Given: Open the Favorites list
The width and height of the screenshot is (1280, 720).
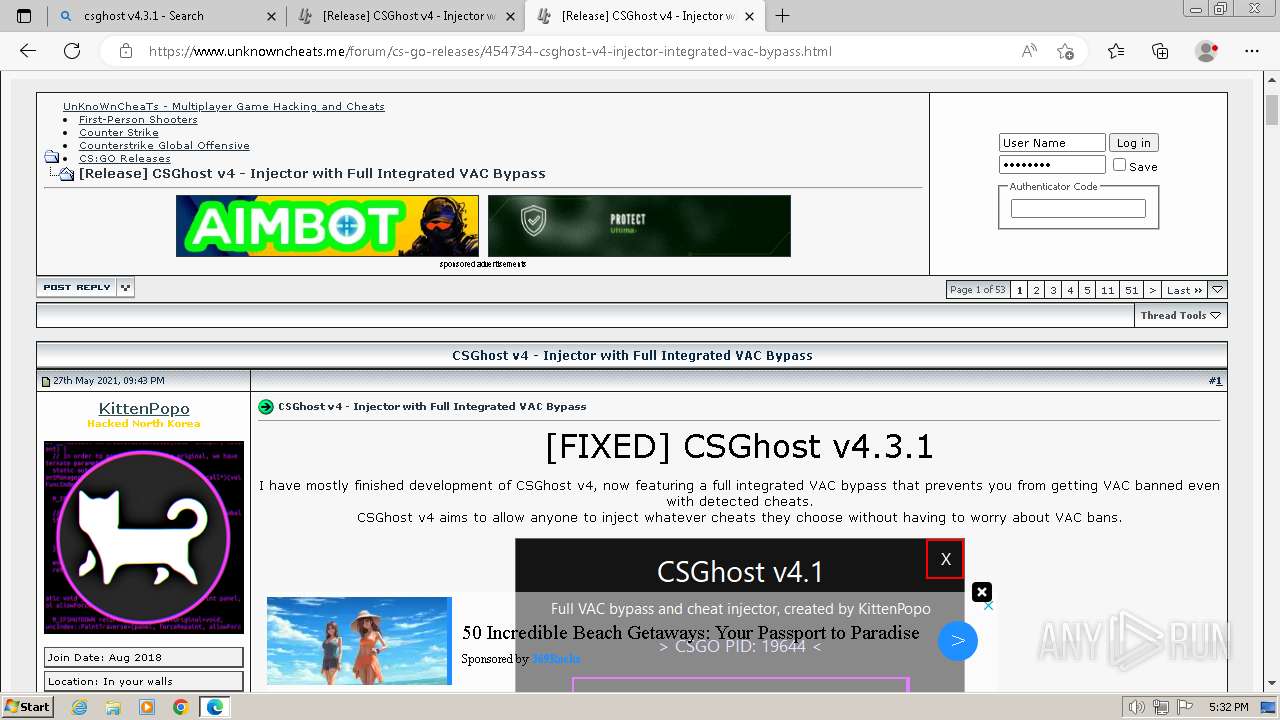Looking at the screenshot, I should (x=1116, y=51).
